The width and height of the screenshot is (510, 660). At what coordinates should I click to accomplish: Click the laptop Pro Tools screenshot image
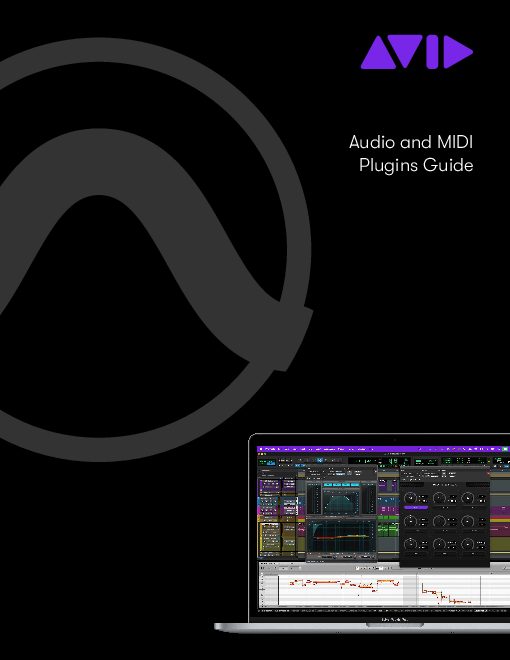tap(362, 533)
